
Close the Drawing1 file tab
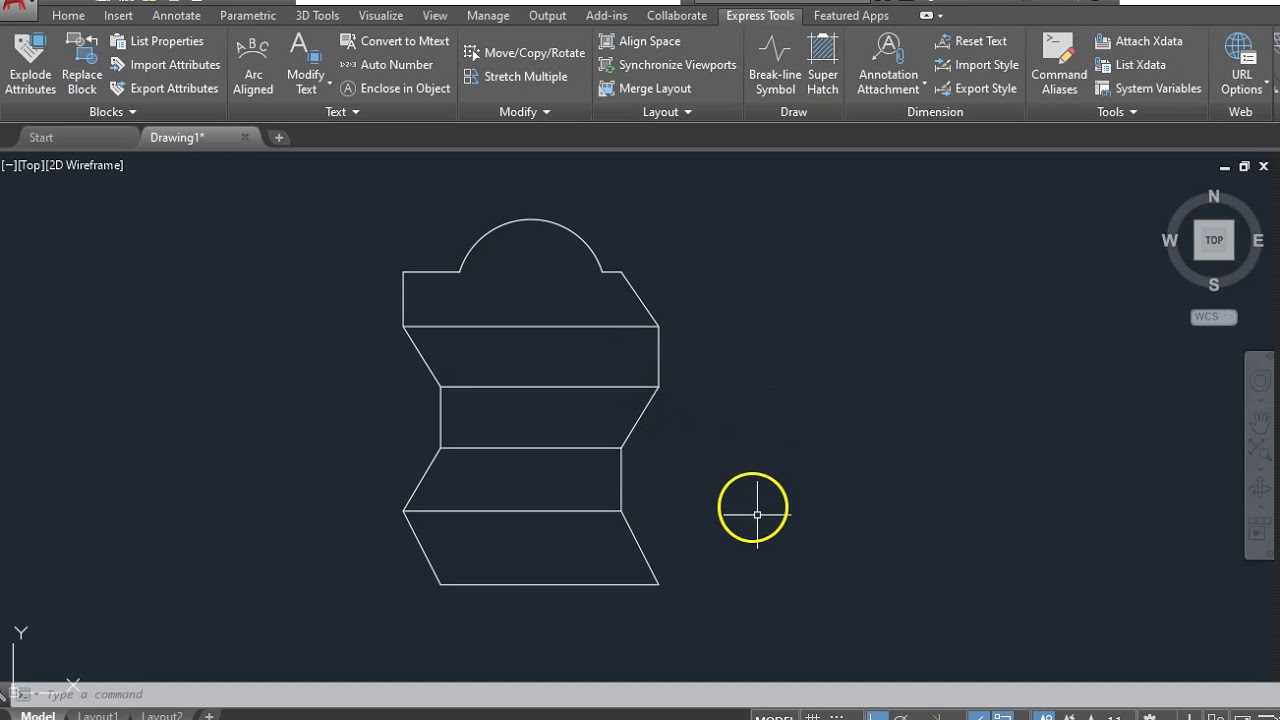tap(244, 137)
